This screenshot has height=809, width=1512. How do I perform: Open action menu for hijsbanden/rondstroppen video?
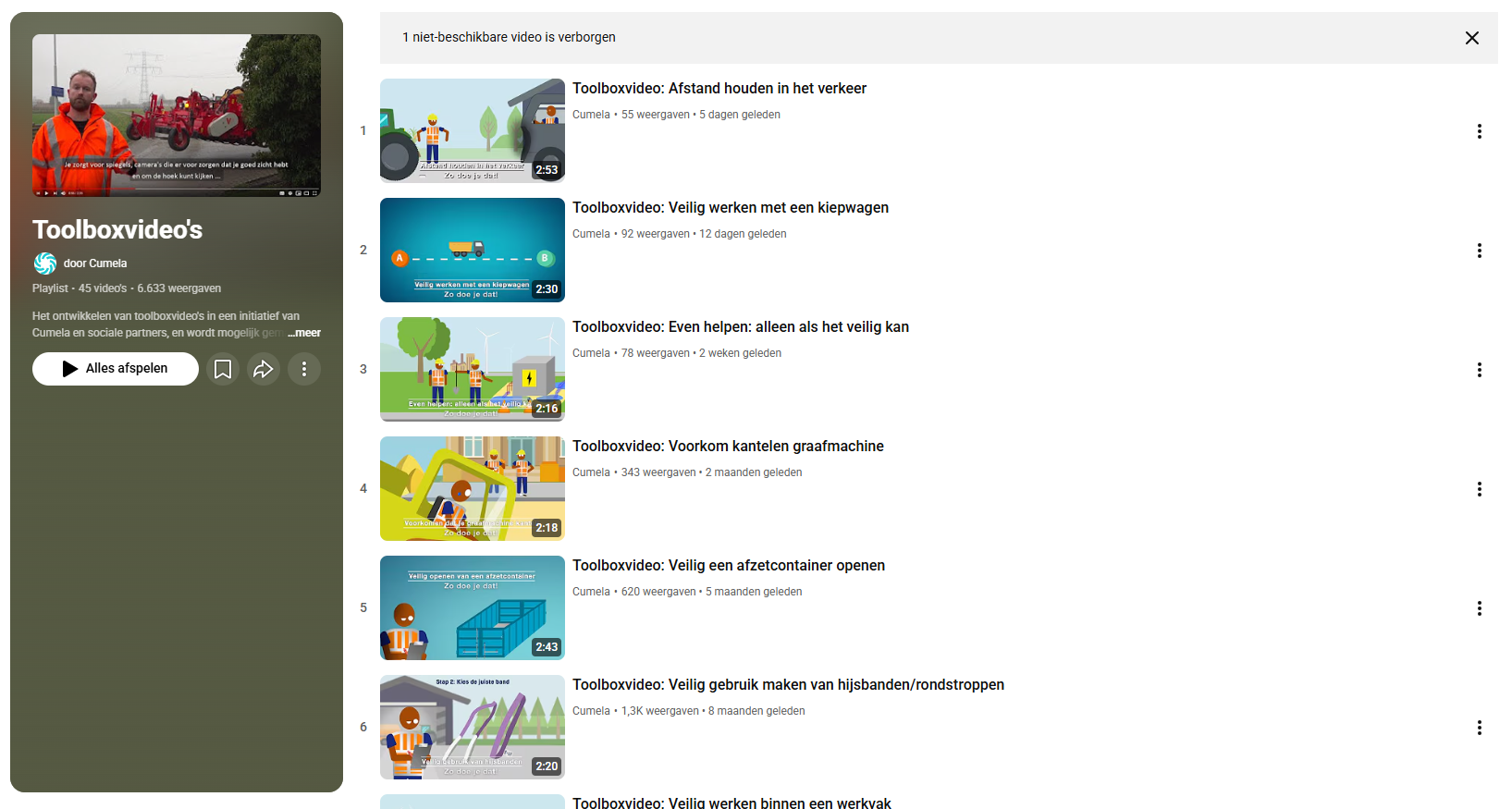point(1480,728)
